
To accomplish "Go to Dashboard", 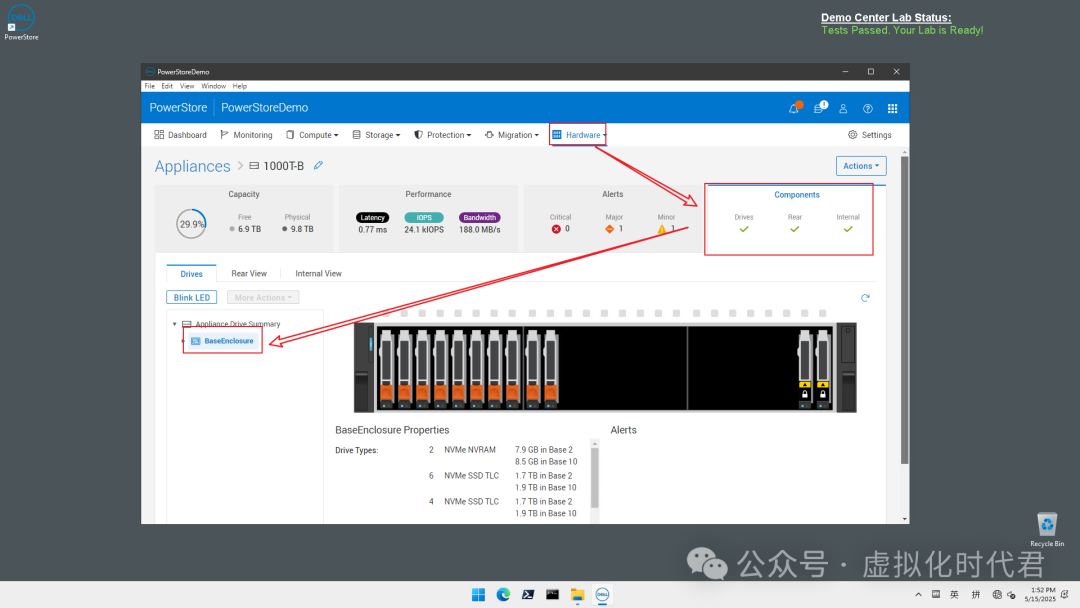I will click(x=180, y=135).
